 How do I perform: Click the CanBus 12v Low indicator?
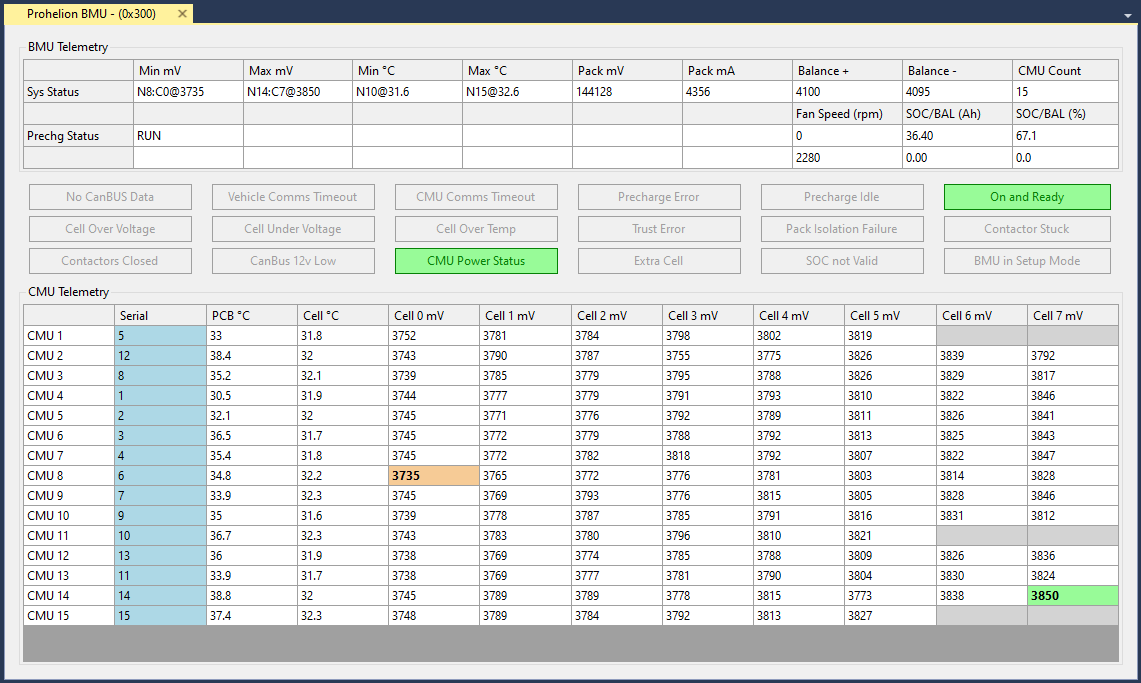pos(293,261)
